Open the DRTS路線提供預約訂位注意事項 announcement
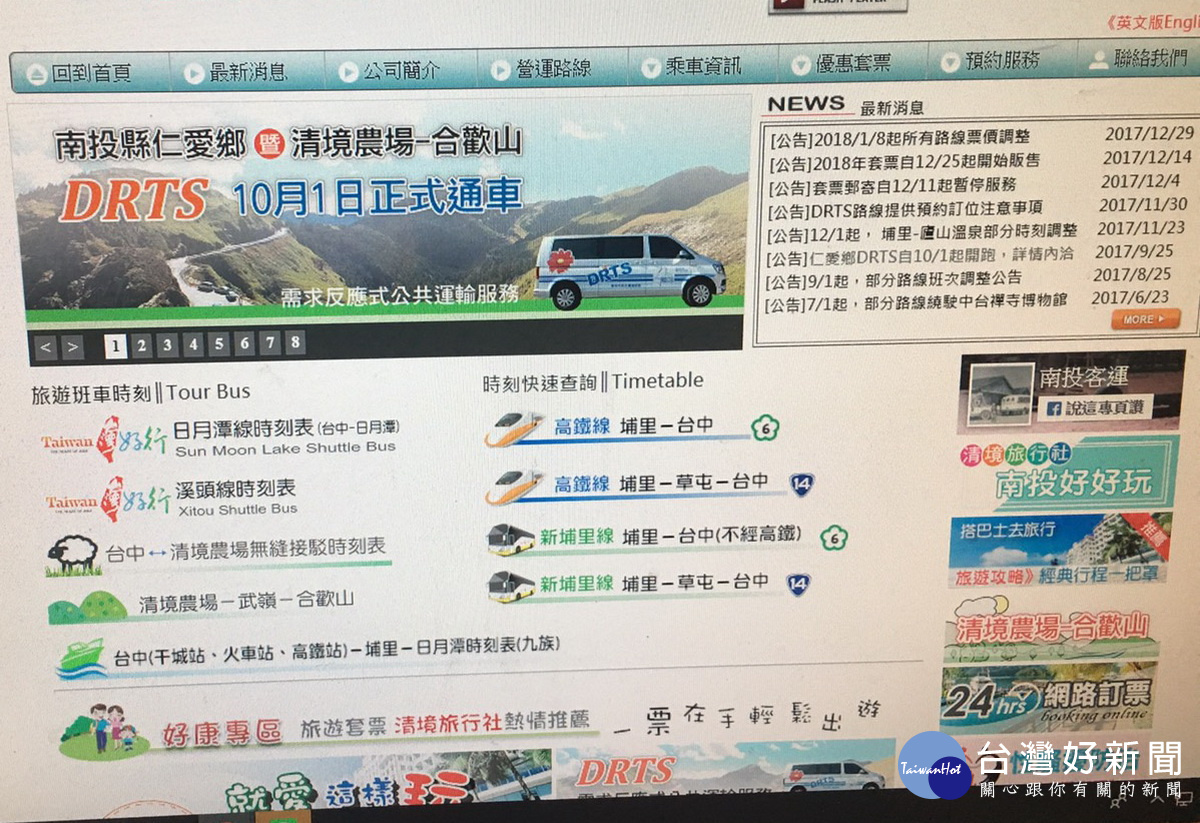This screenshot has width=1200, height=823. click(905, 209)
